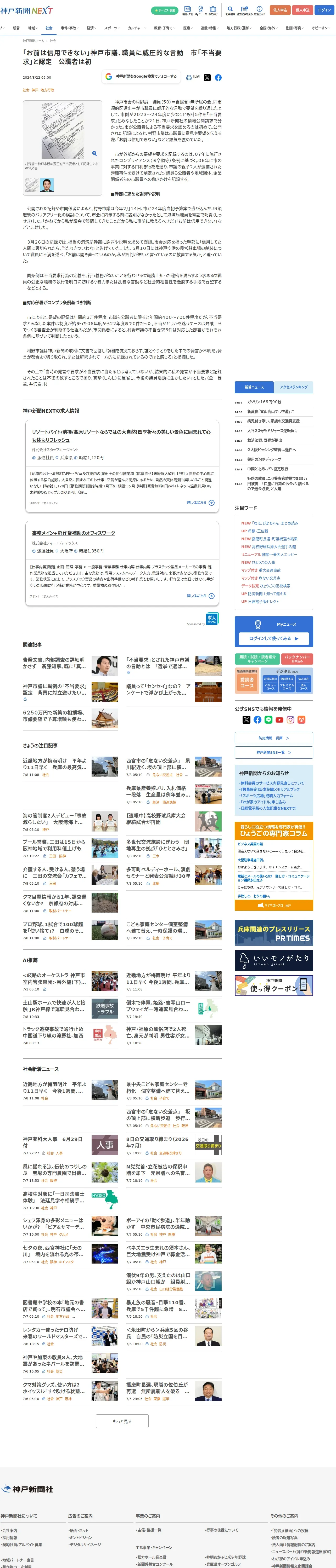Click the last icon in the official SNS row
This screenshot has height=1568, width=336.
point(301,719)
